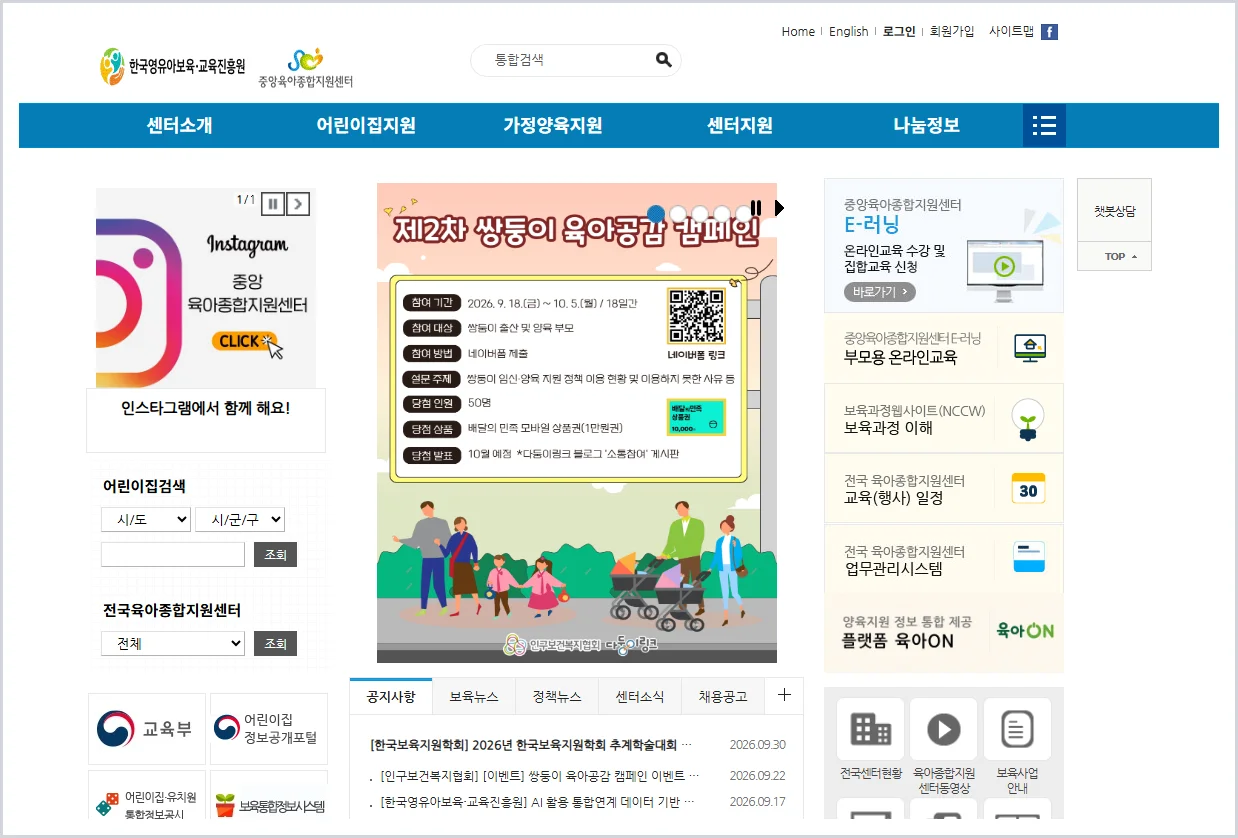Focus the 어린이집검색 name input field

pos(173,554)
